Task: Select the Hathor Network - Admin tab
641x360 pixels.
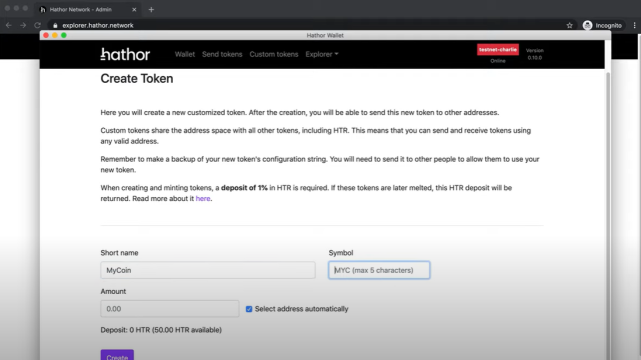Action: [87, 9]
